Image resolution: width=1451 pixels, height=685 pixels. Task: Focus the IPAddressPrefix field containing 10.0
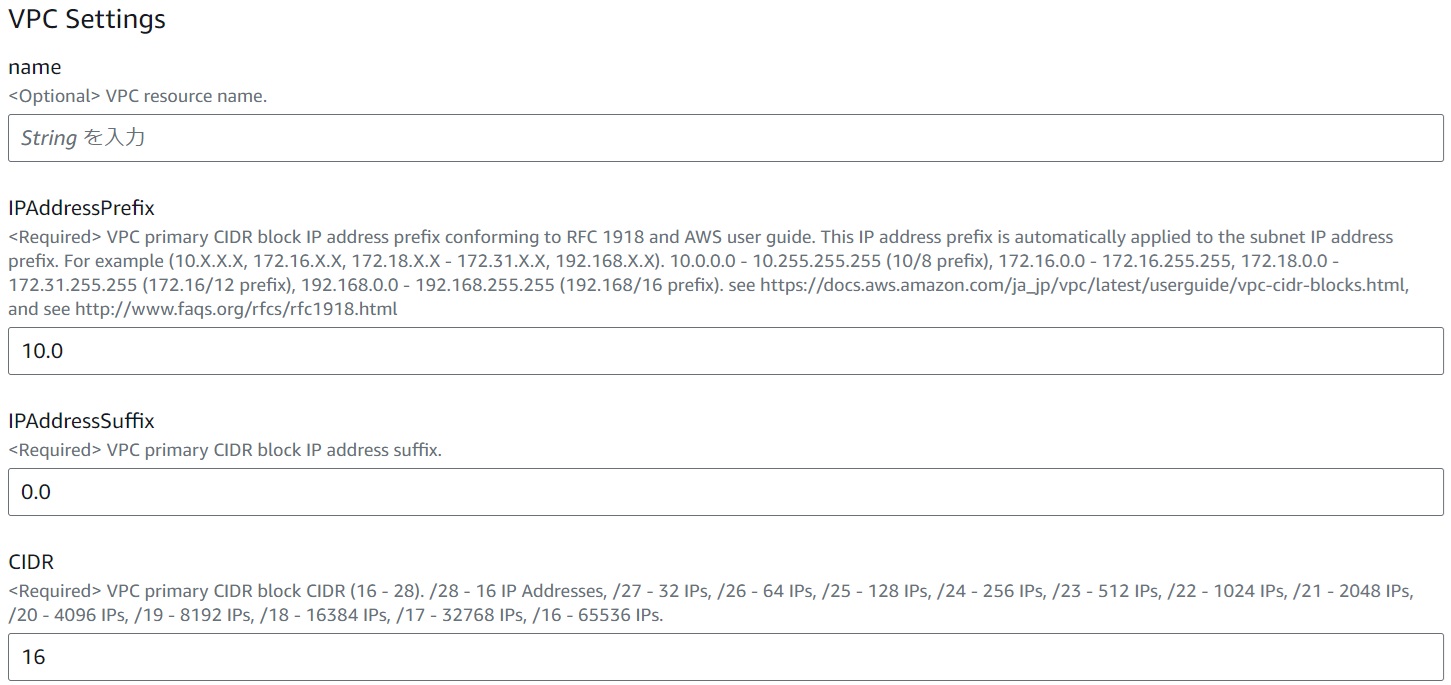point(725,351)
